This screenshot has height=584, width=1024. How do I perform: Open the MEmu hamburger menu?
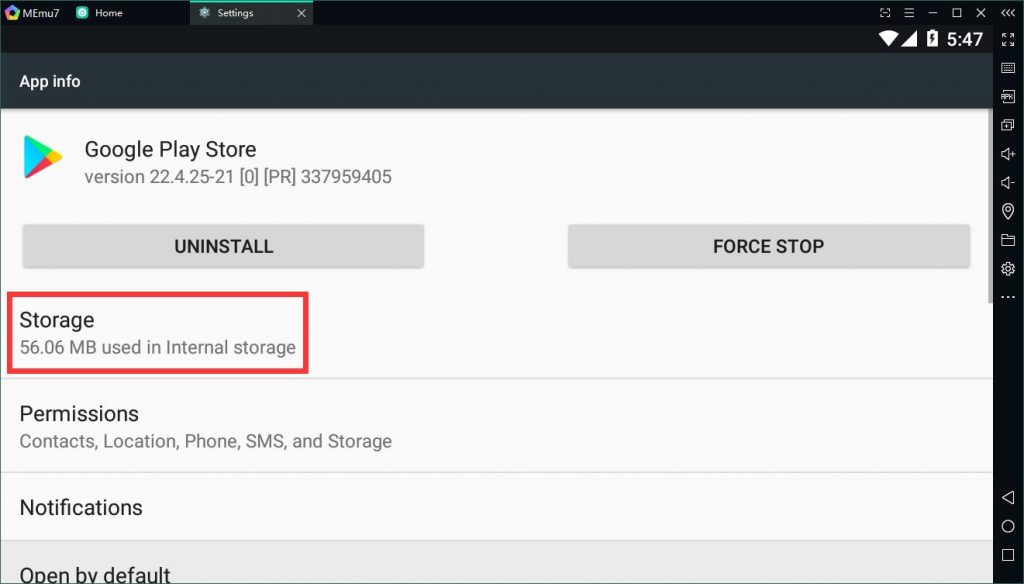pos(909,13)
